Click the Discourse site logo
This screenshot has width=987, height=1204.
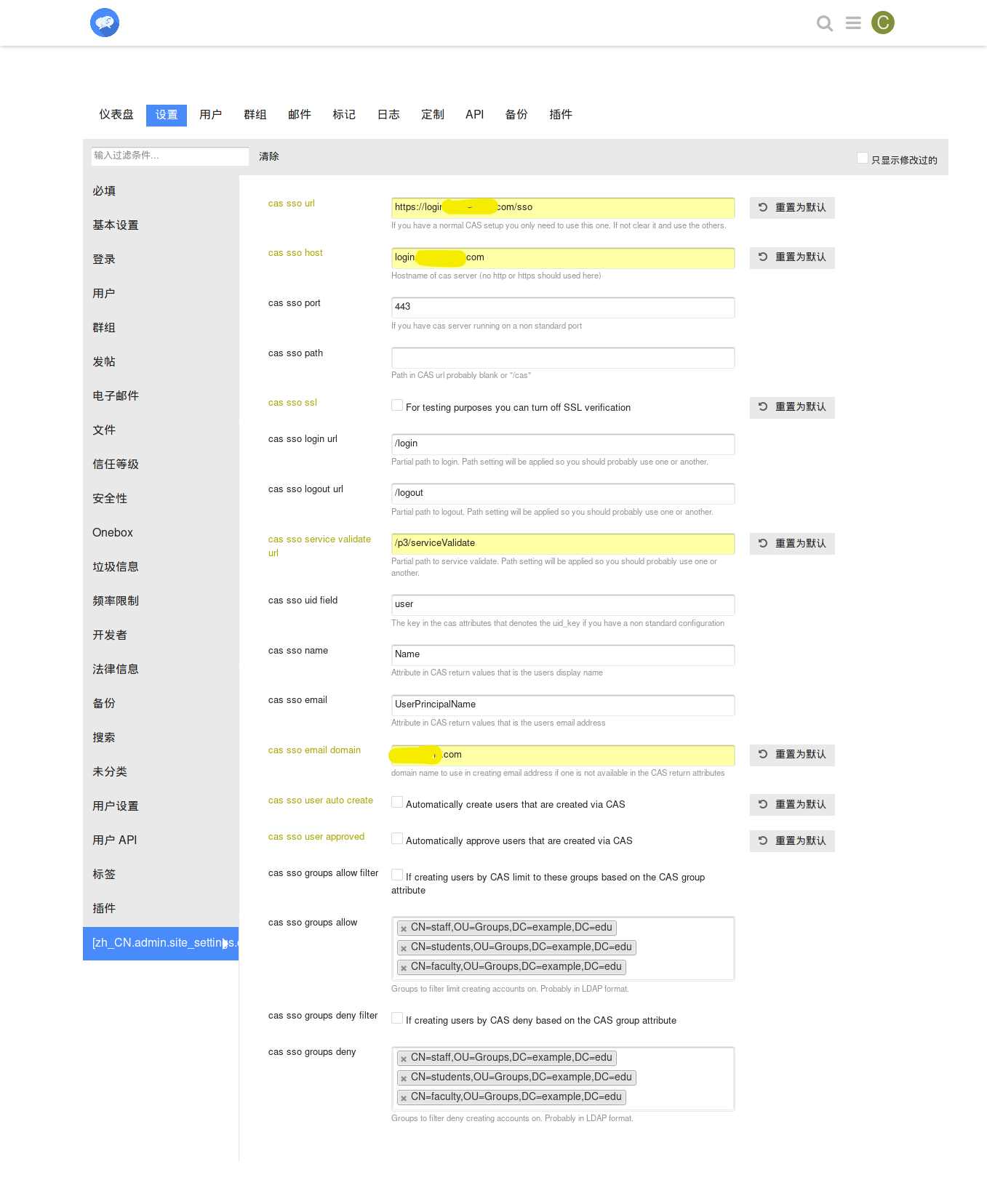105,23
